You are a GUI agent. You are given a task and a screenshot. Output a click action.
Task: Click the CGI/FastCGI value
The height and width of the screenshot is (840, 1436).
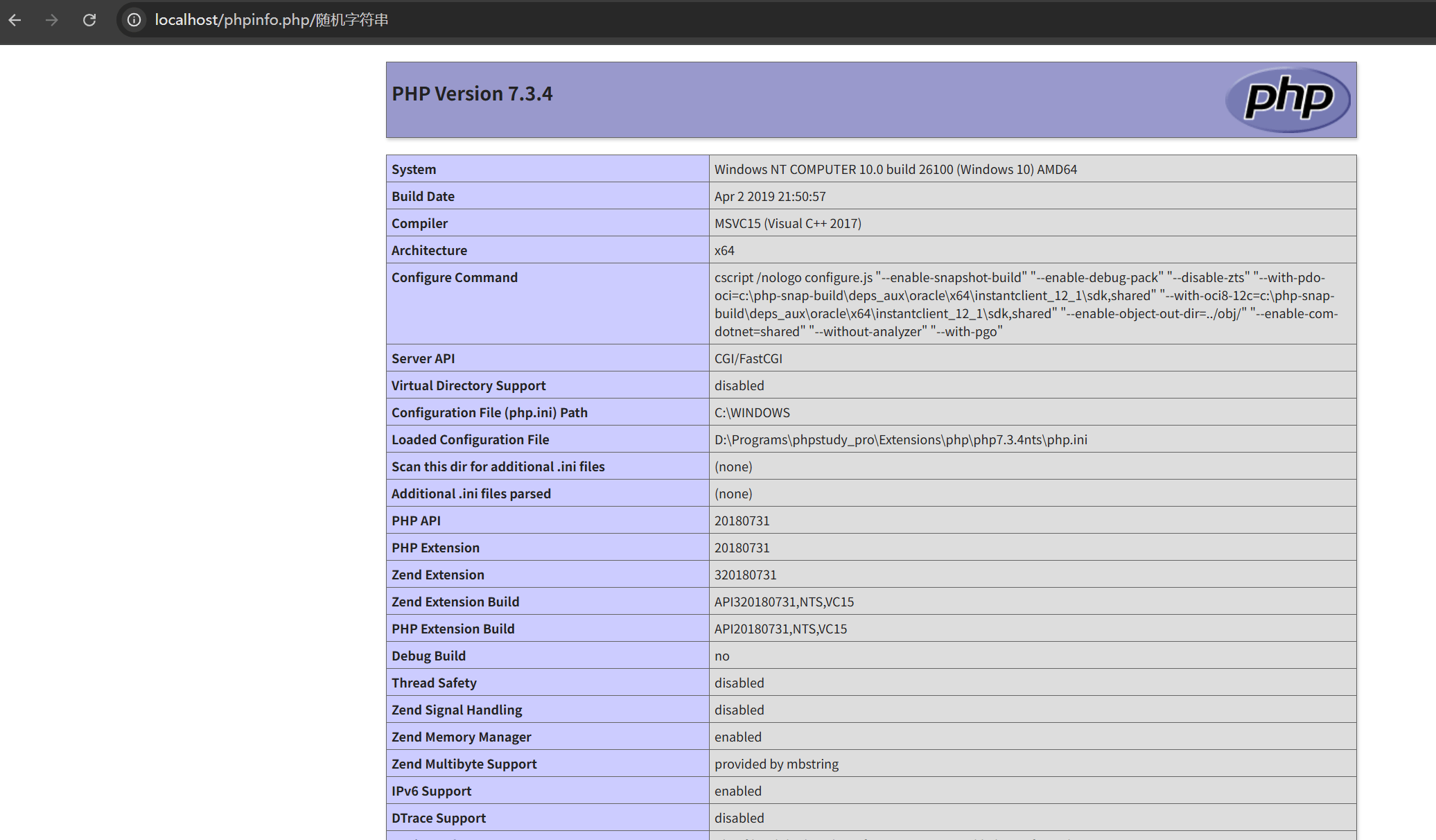pyautogui.click(x=748, y=358)
